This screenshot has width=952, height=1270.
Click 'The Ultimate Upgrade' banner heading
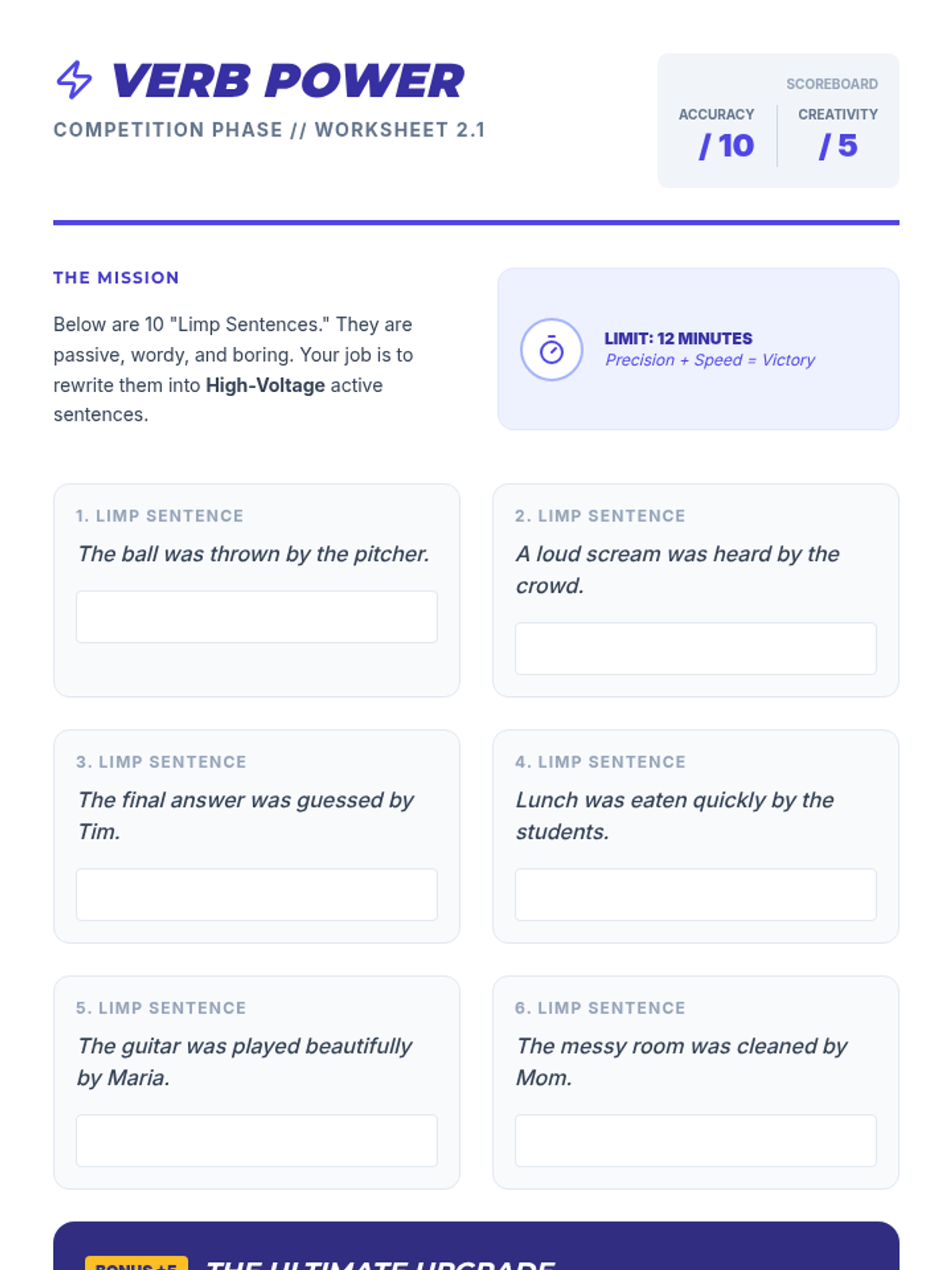[x=380, y=1264]
